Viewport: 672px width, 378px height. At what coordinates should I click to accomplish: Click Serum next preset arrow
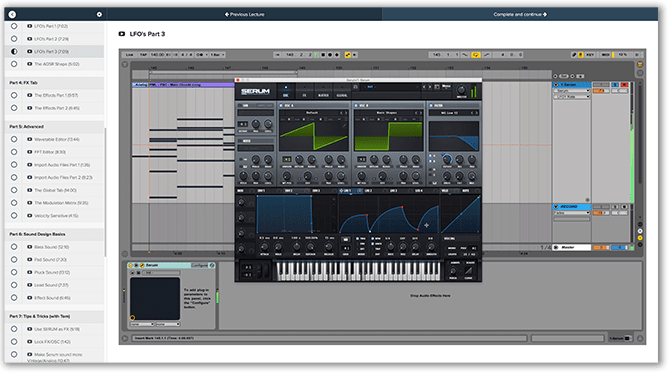430,87
